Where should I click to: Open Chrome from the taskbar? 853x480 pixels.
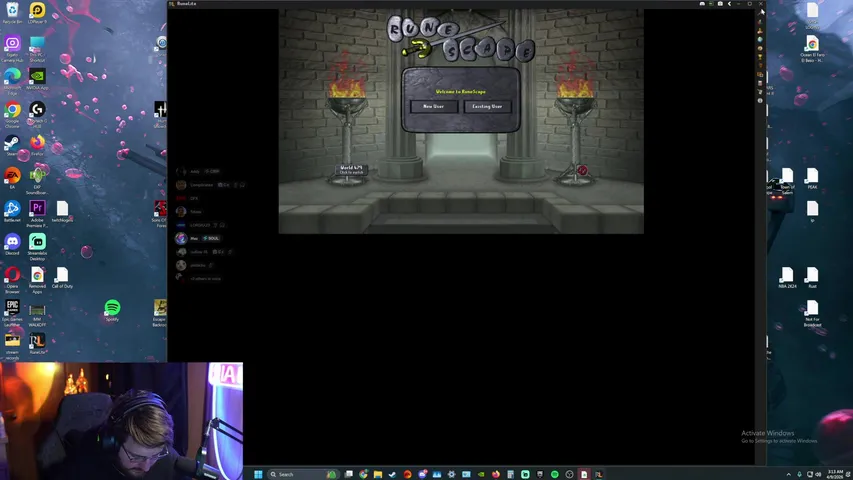363,474
